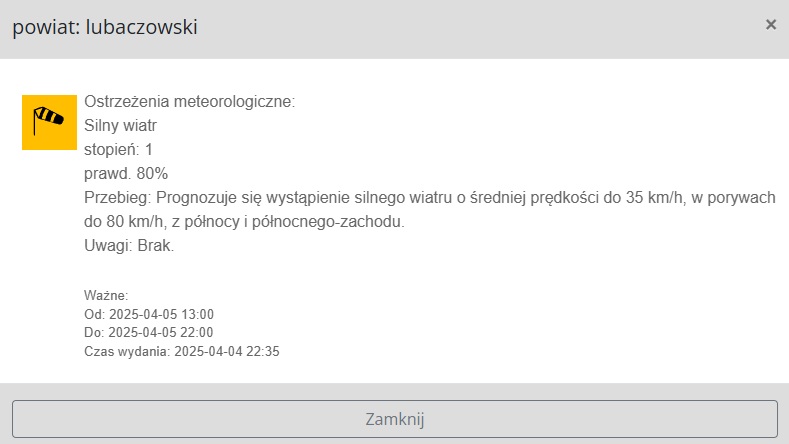This screenshot has height=444, width=789.
Task: Click the "Czas wydania" issue time line
Action: coord(180,351)
